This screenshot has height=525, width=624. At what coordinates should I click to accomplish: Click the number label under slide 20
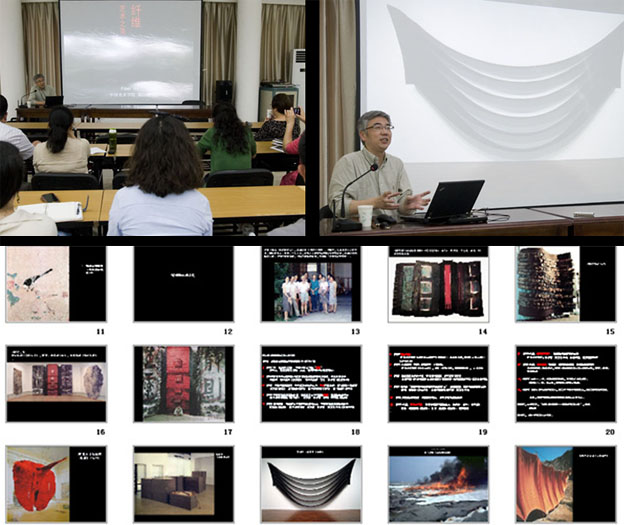click(x=609, y=430)
